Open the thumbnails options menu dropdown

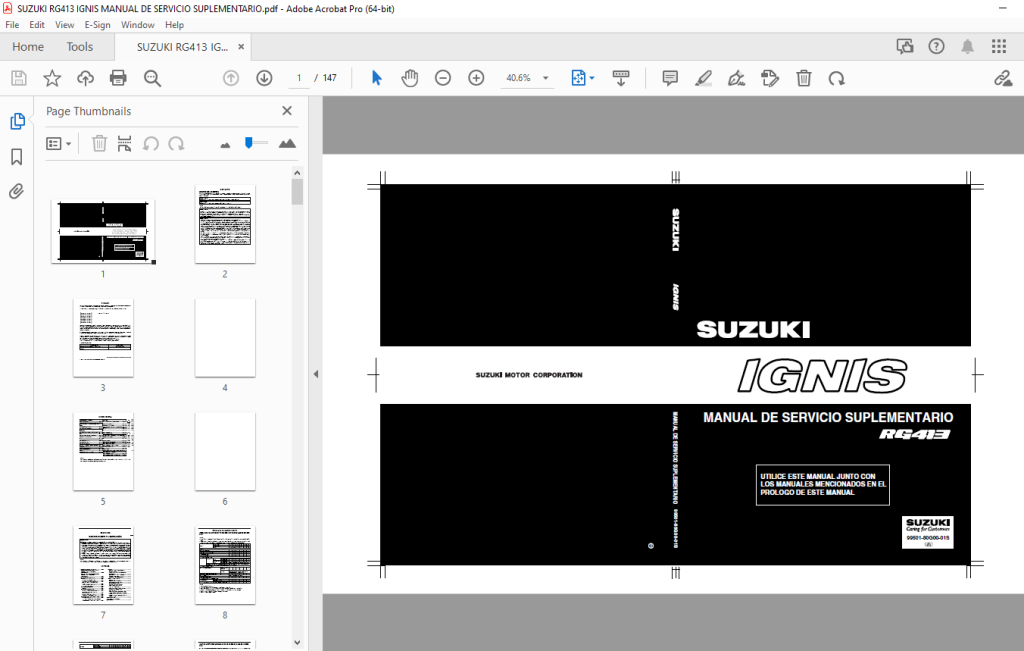pos(58,144)
